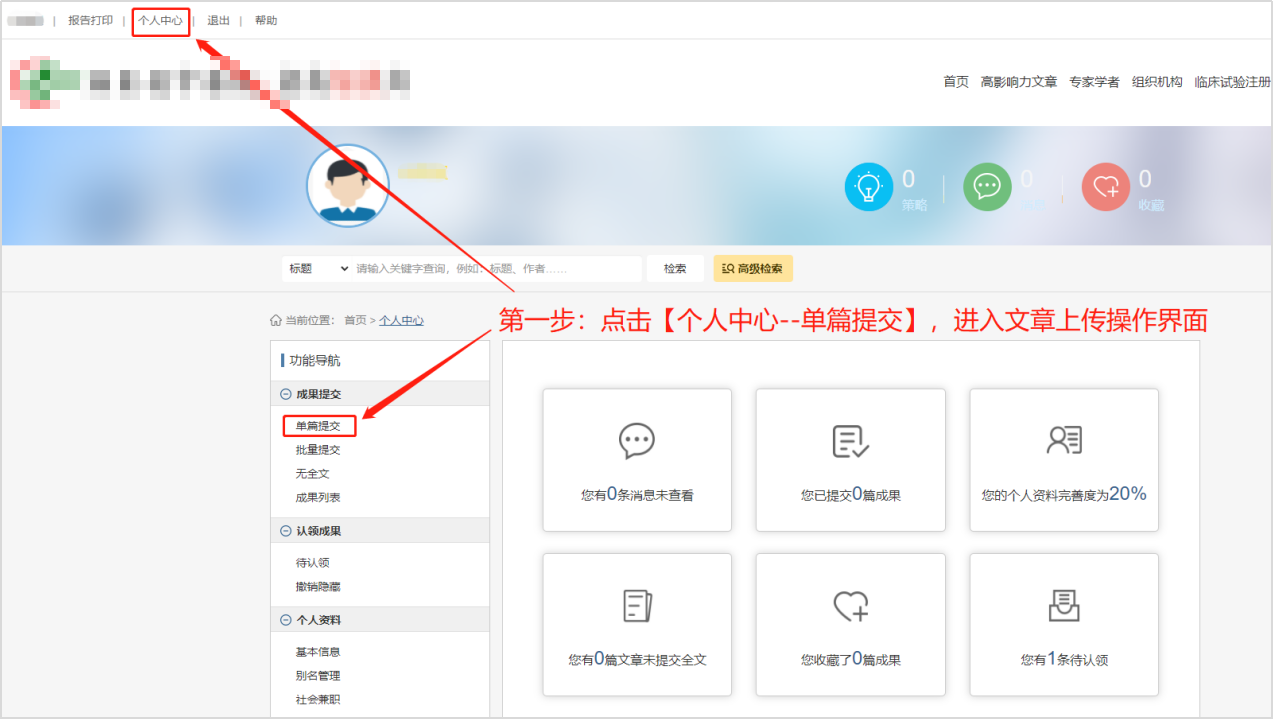Click the user avatar picture
Image resolution: width=1274 pixels, height=719 pixels.
click(347, 186)
